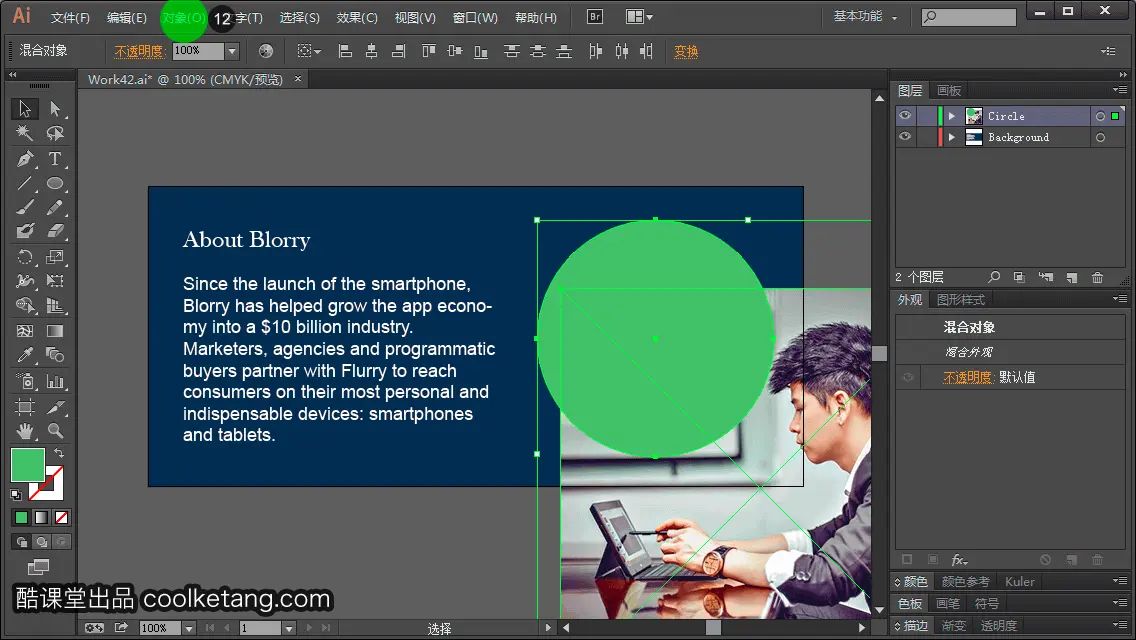Viewport: 1136px width, 640px height.
Task: Select the Column Graph tool
Action: tap(55, 381)
